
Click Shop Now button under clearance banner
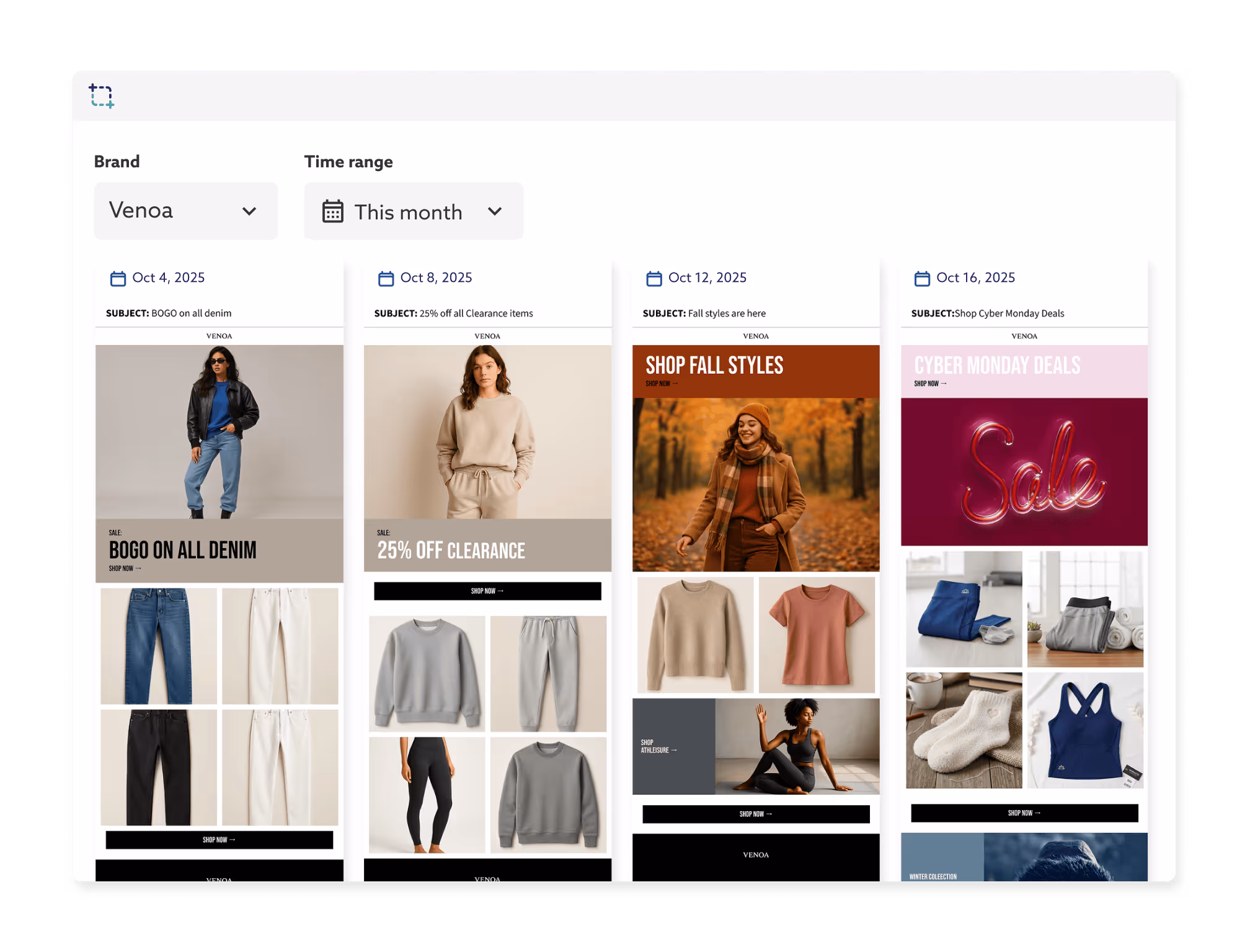coord(487,591)
